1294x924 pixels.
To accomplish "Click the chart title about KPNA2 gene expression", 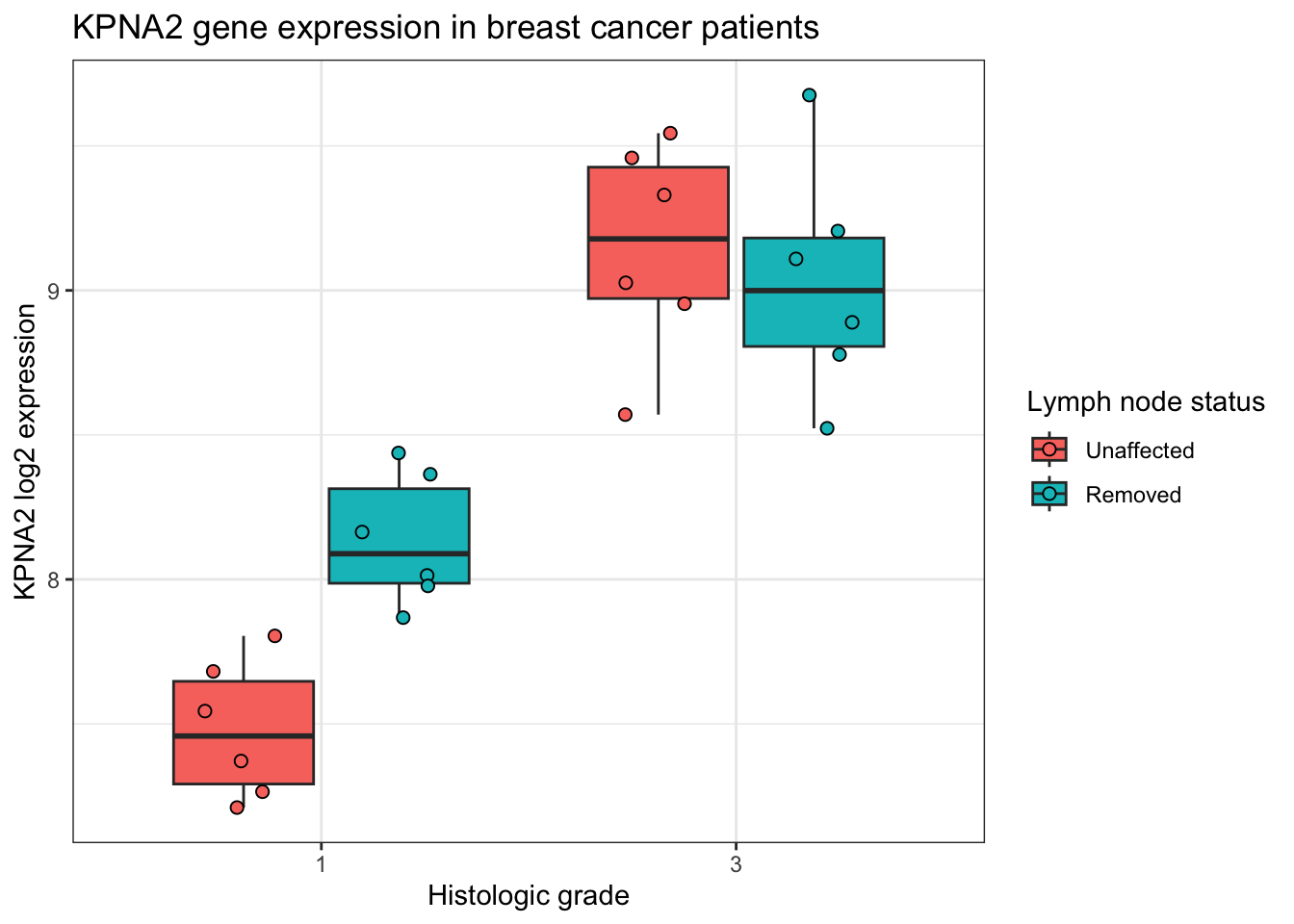I will click(445, 28).
